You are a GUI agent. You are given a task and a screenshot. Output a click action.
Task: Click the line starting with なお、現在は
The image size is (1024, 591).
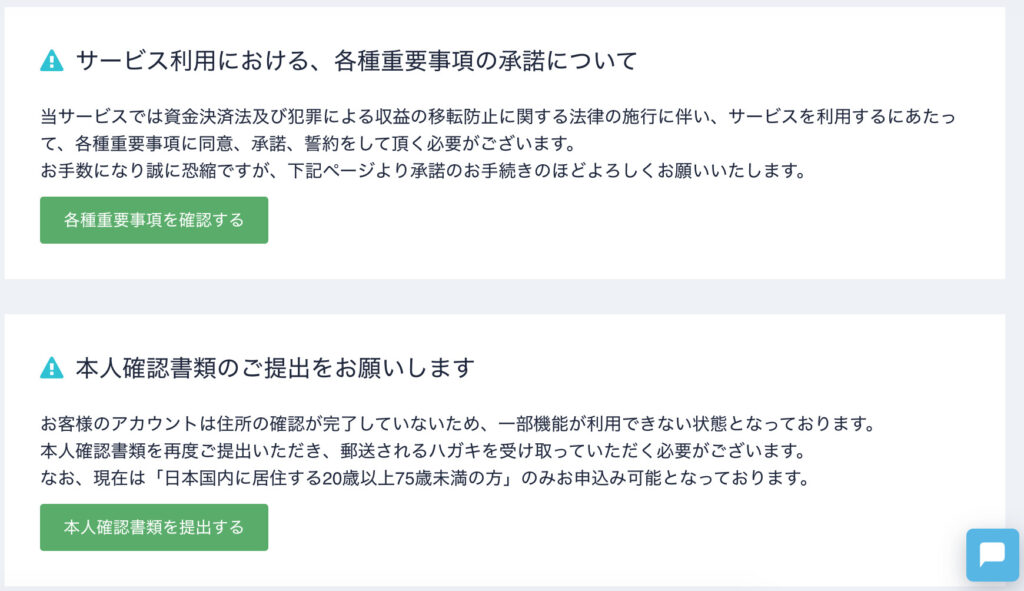(x=424, y=478)
